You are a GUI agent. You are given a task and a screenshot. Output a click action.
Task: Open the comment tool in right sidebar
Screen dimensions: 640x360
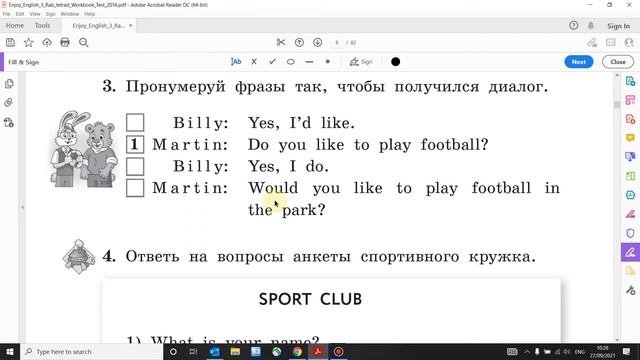click(x=630, y=138)
